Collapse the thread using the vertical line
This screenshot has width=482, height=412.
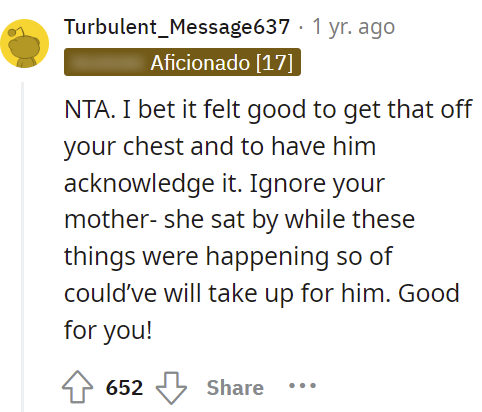23,247
